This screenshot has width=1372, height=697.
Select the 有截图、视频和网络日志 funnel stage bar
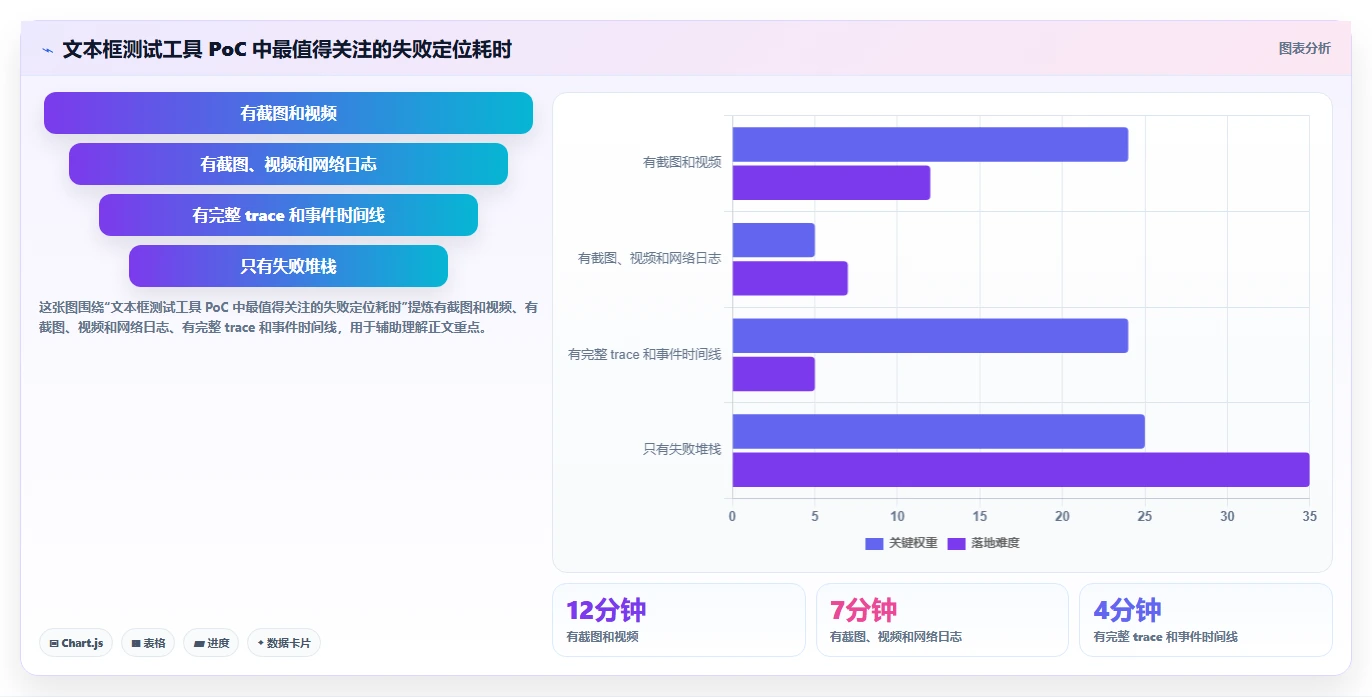288,164
